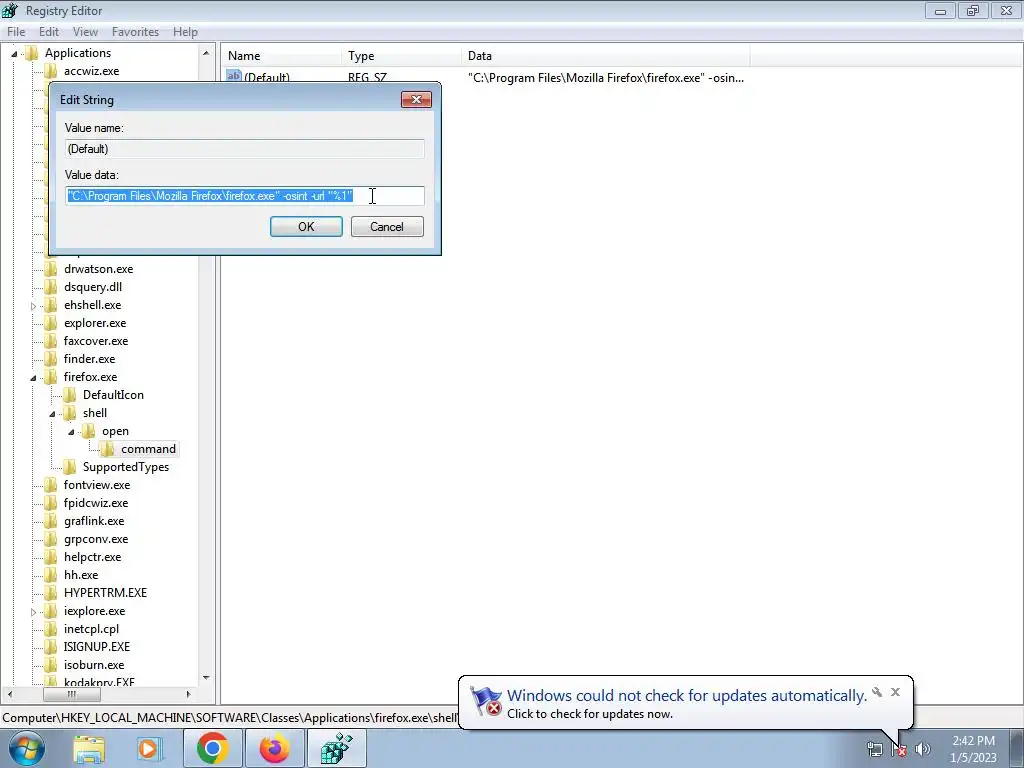1024x768 pixels.
Task: Click the (Default) string value icon
Action: tap(233, 76)
